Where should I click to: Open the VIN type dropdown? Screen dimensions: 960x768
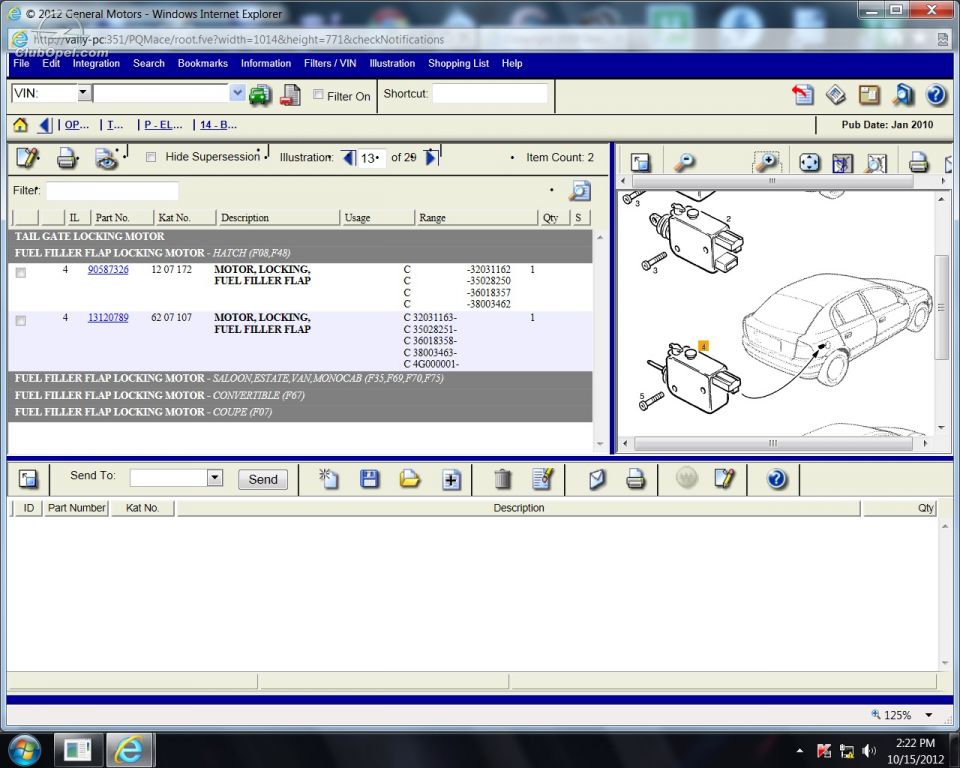click(x=84, y=93)
